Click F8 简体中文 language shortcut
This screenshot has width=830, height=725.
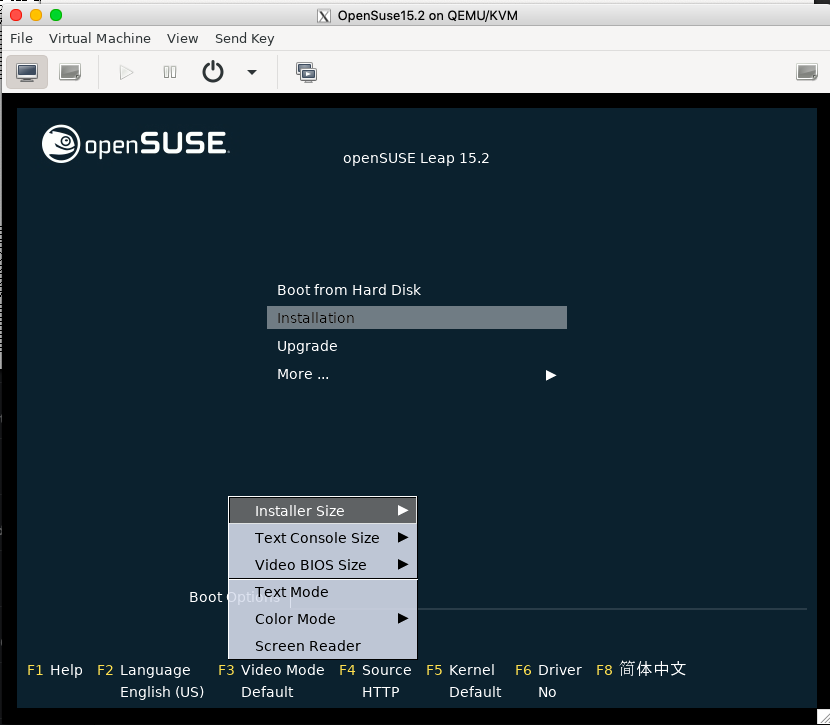pos(641,669)
